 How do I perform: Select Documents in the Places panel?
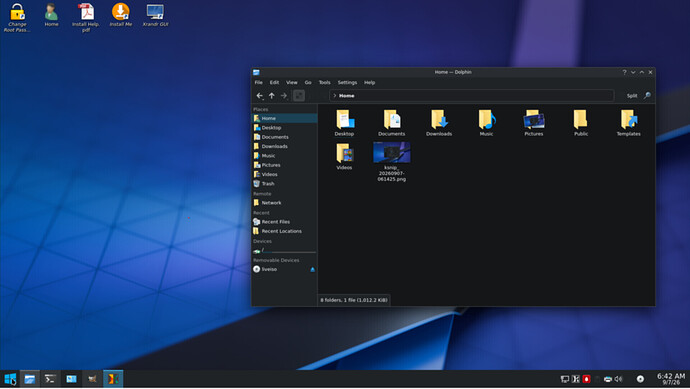[284, 137]
